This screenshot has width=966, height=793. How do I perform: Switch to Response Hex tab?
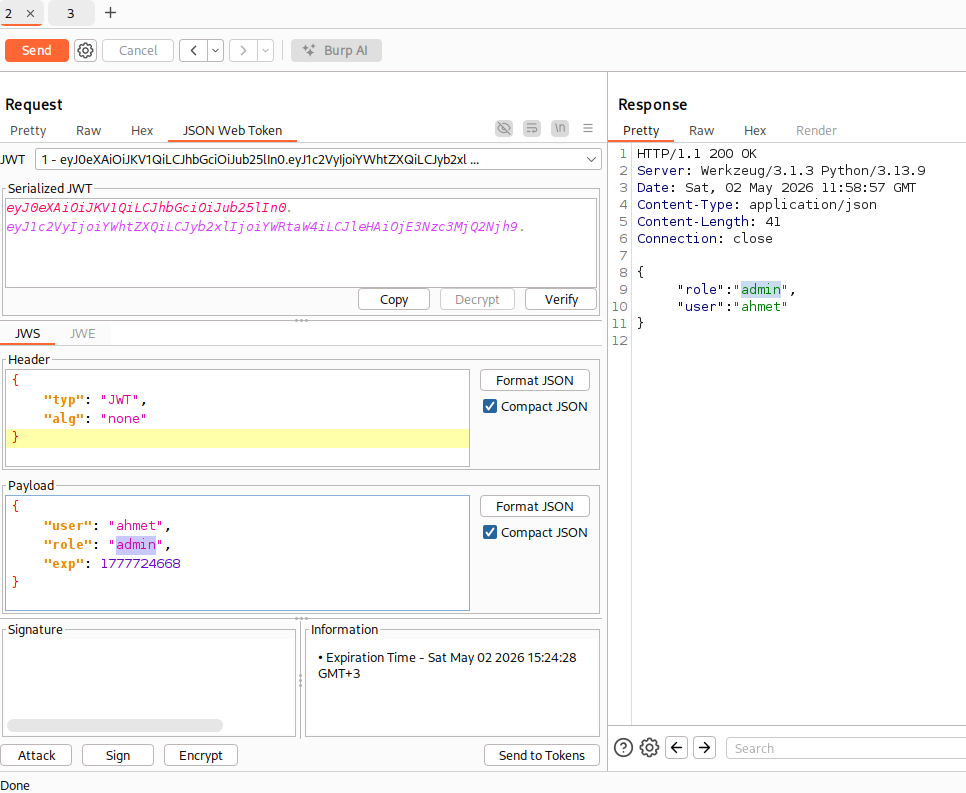click(x=755, y=131)
